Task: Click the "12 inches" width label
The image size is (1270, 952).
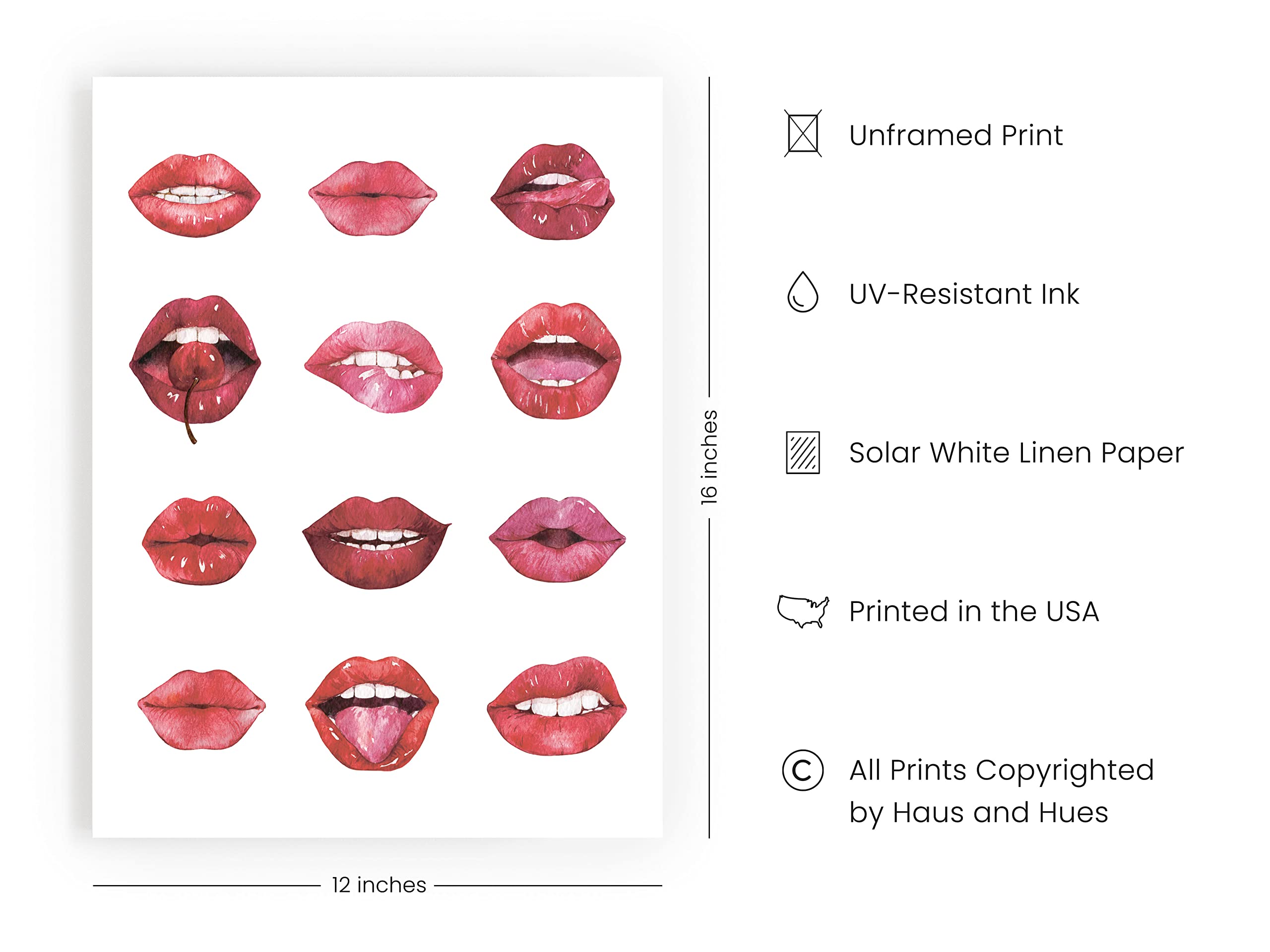Action: click(x=379, y=885)
